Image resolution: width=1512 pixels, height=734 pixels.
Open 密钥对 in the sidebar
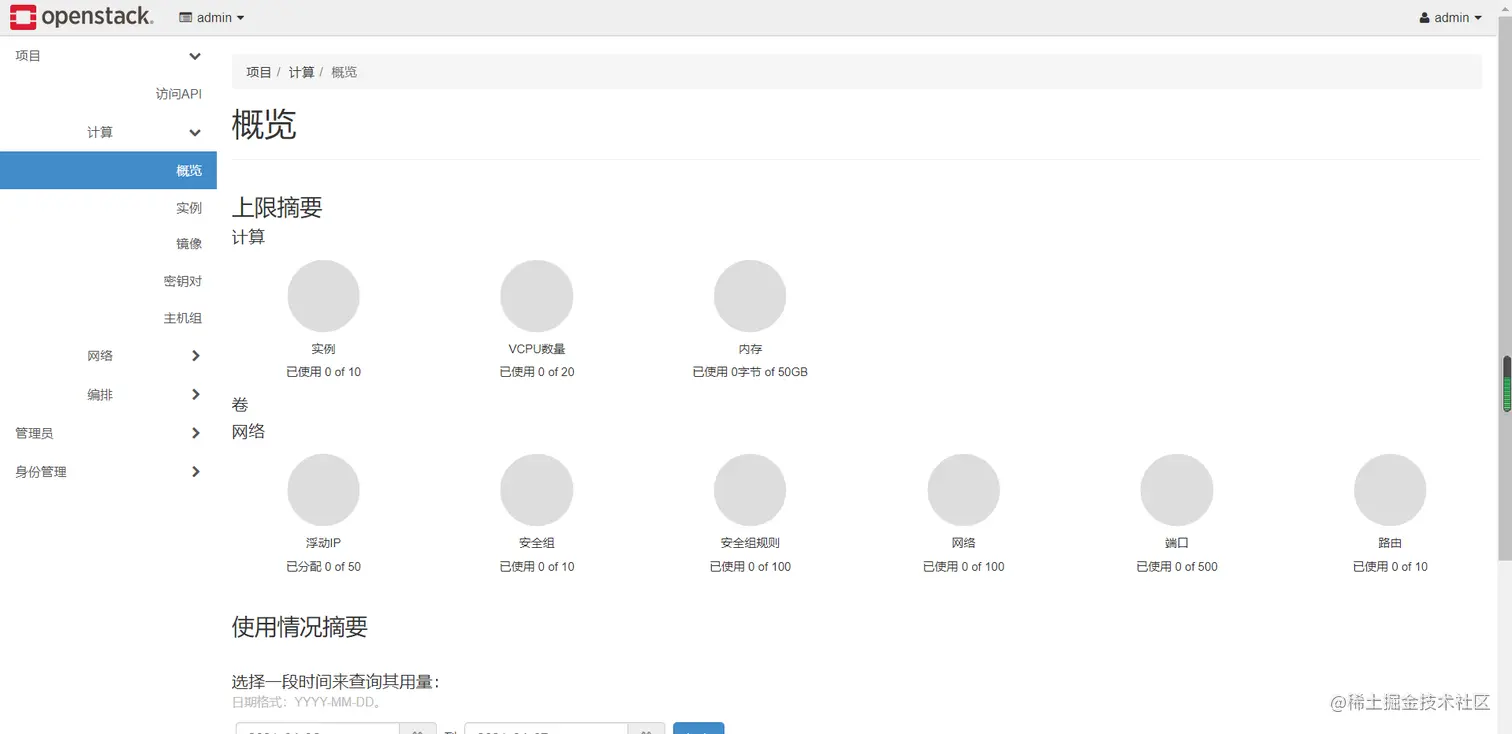pos(183,282)
